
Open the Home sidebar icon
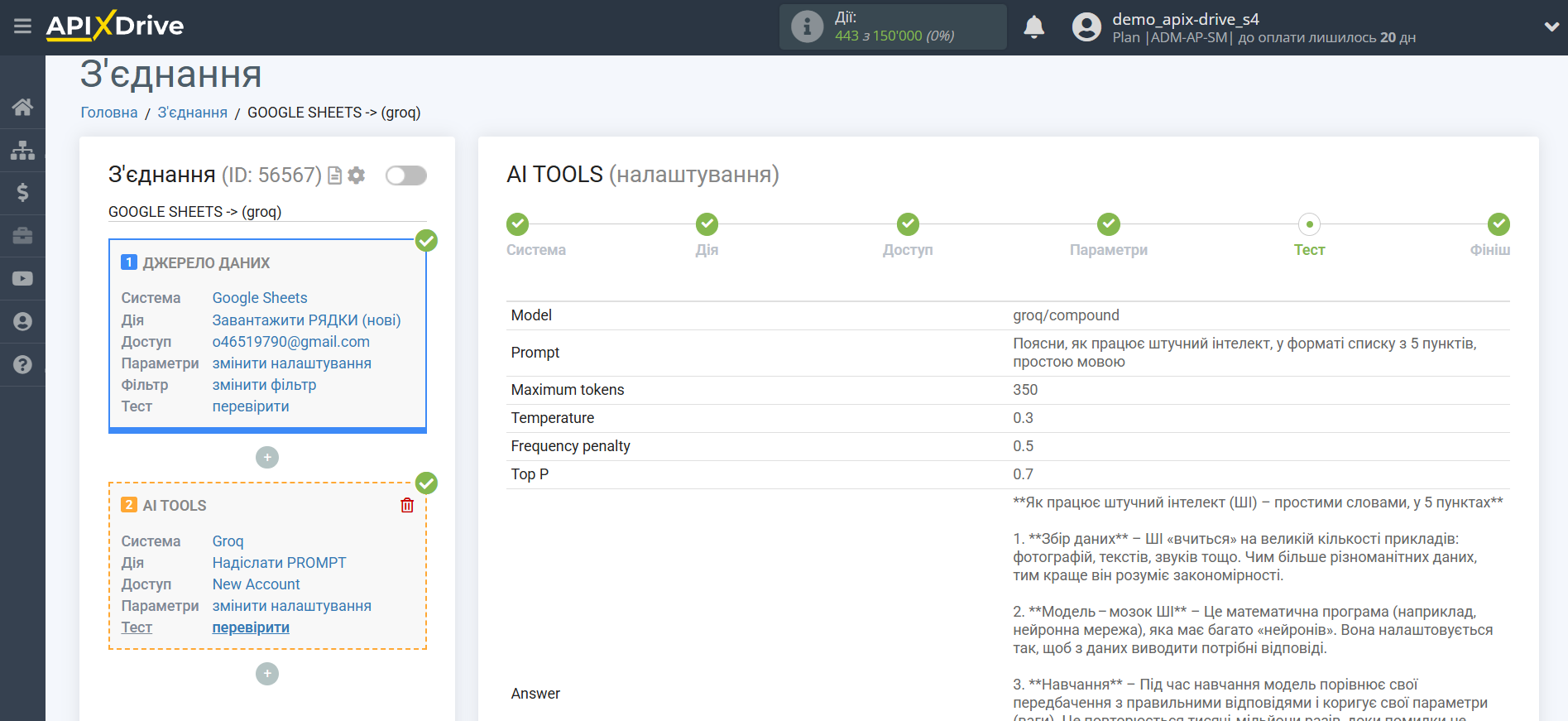22,107
